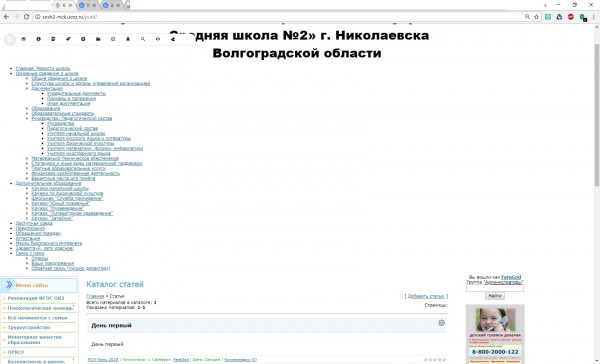The image size is (600, 364).
Task: Open the Главная. Новости школы link
Action: pos(43,69)
